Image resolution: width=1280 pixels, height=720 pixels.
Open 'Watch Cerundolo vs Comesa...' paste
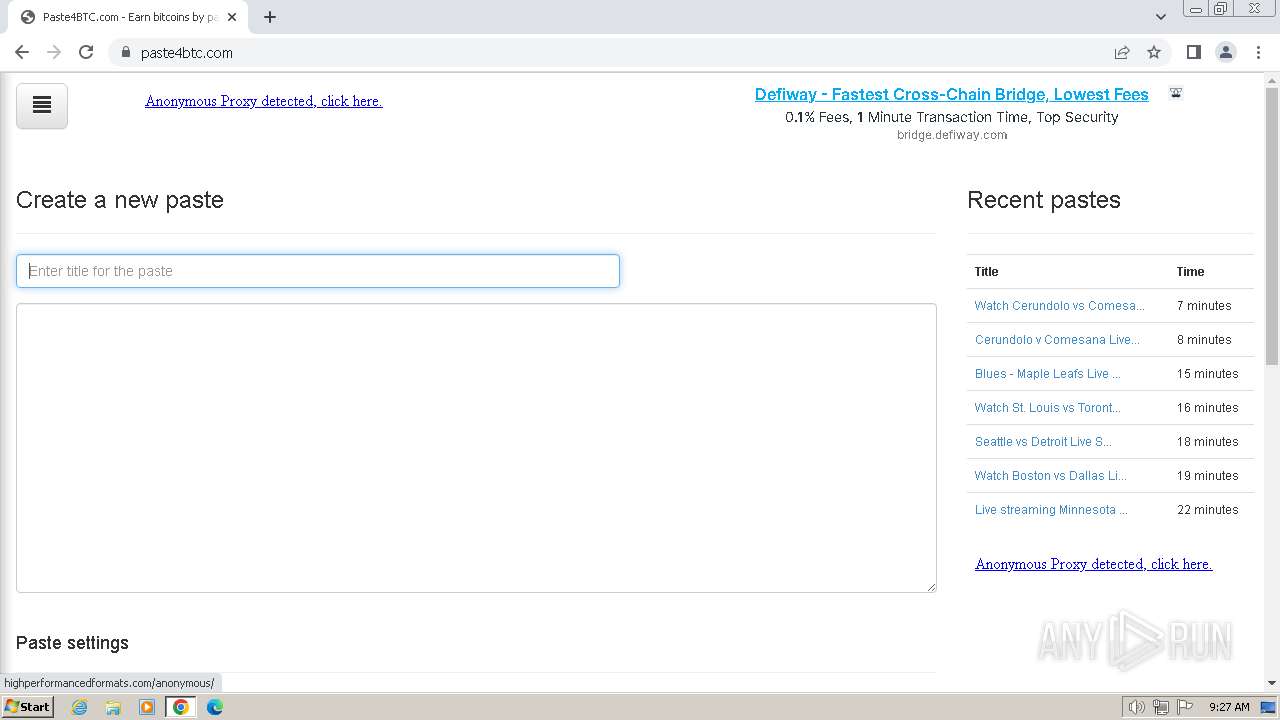(1059, 306)
